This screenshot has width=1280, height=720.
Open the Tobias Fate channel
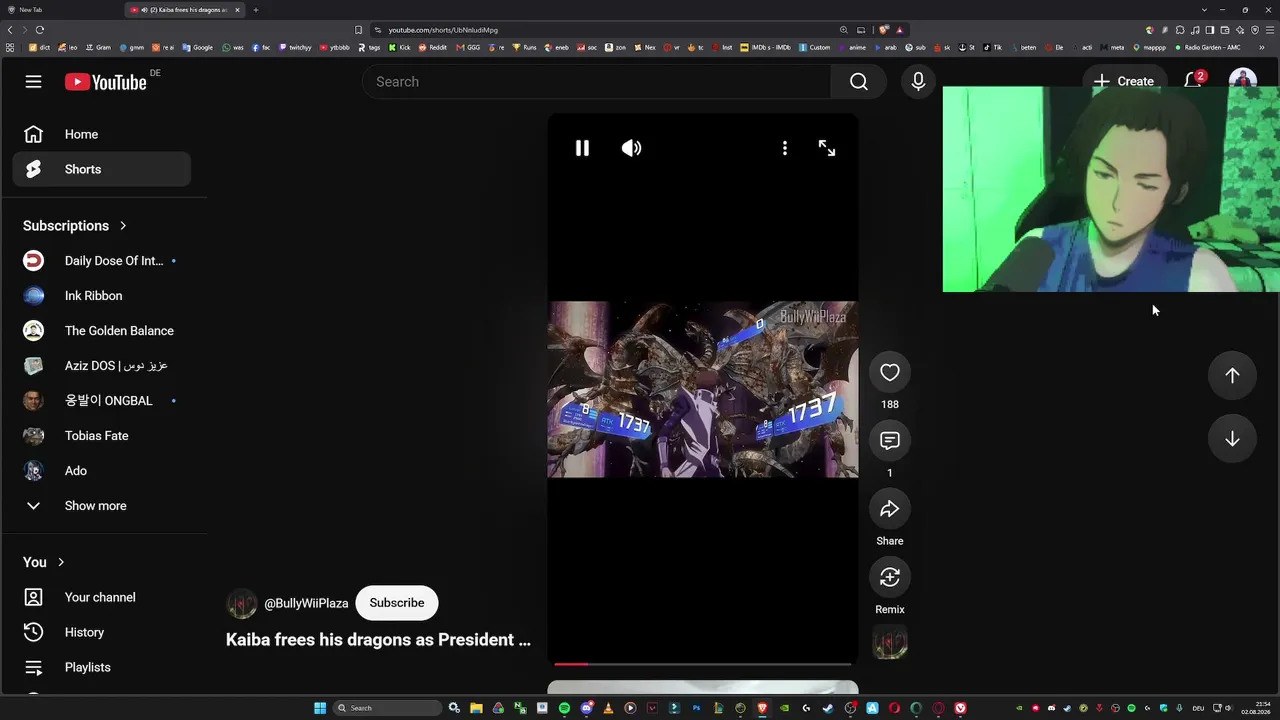(102, 436)
